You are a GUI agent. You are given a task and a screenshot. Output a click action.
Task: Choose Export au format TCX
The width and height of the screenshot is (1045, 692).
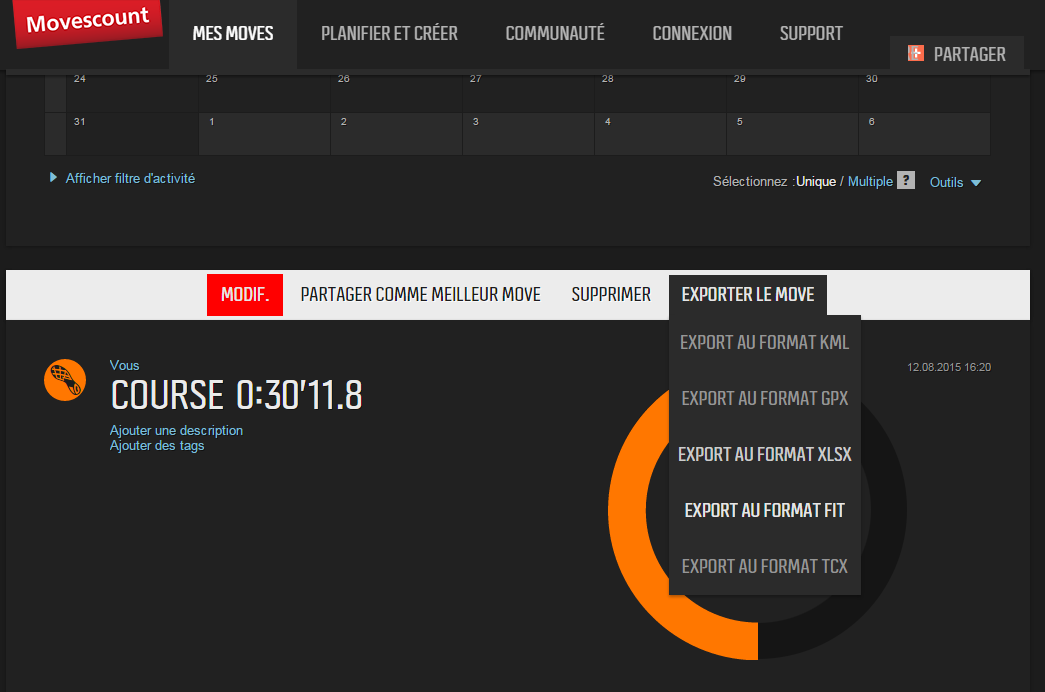click(764, 567)
